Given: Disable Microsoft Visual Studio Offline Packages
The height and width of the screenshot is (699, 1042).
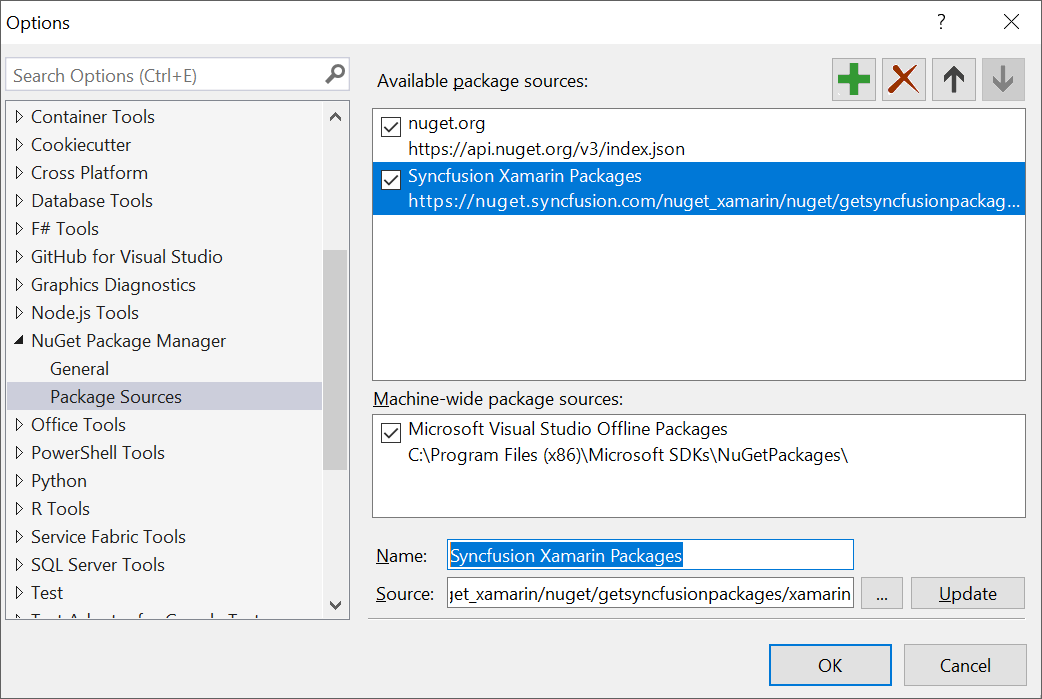Looking at the screenshot, I should coord(393,432).
